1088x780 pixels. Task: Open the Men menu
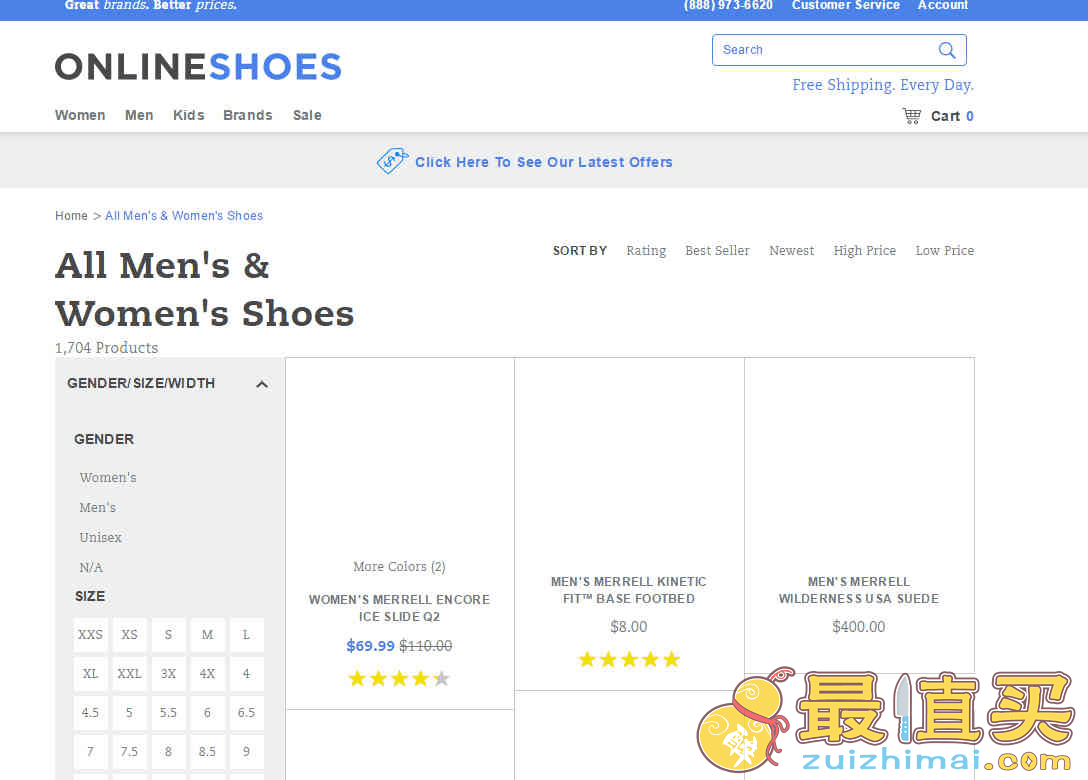(139, 115)
